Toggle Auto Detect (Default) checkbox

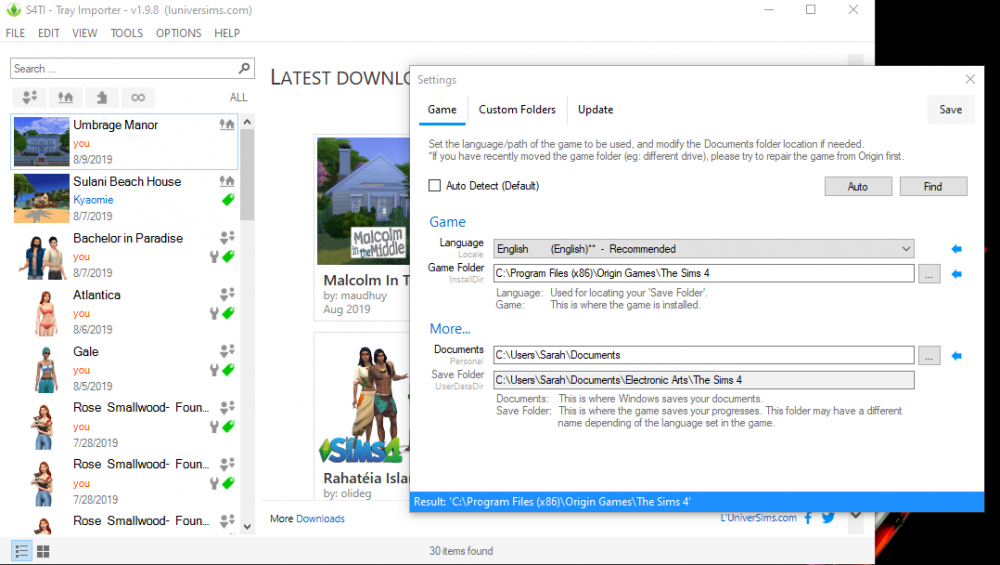tap(434, 186)
